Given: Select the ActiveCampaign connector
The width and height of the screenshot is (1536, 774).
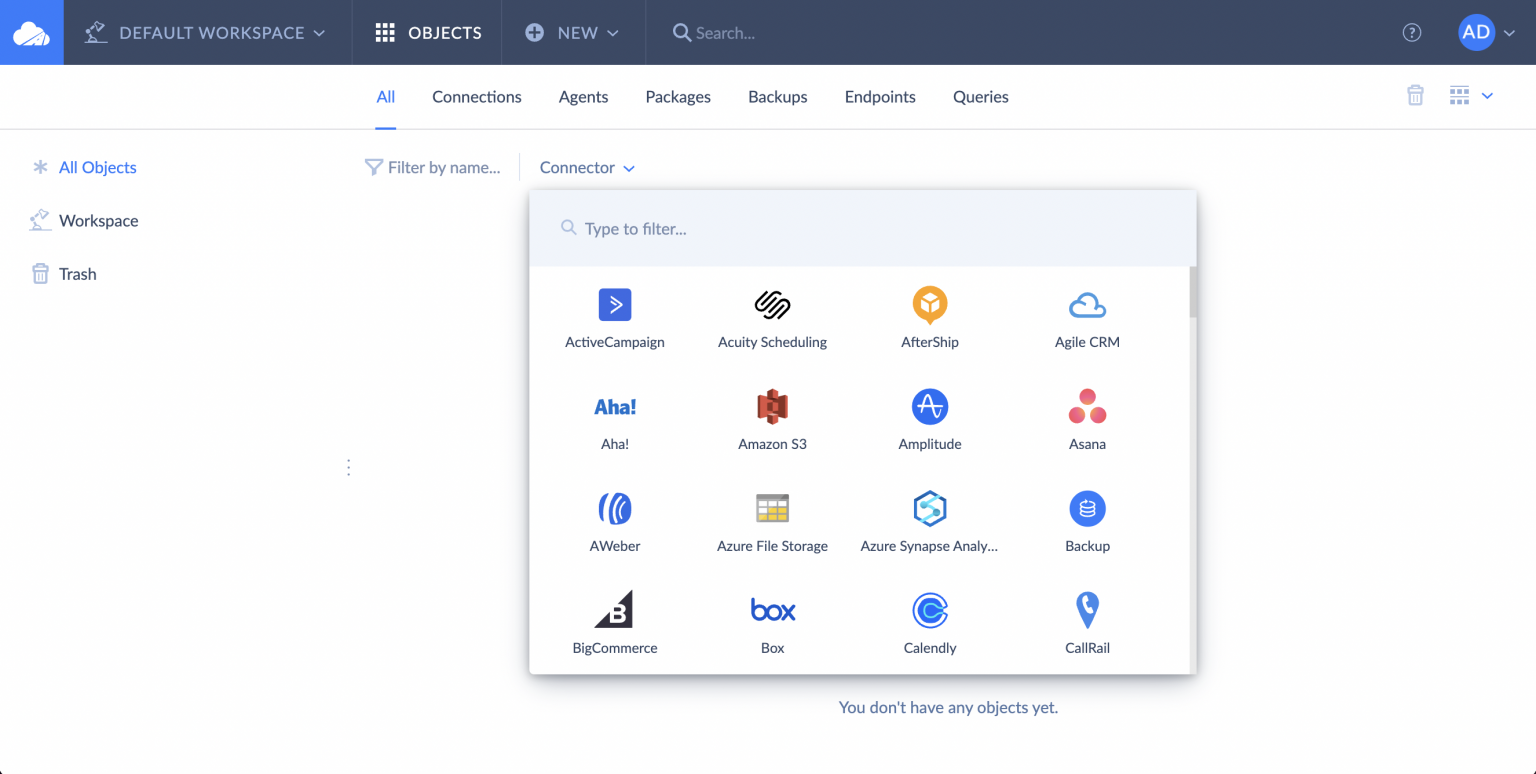Looking at the screenshot, I should point(614,317).
